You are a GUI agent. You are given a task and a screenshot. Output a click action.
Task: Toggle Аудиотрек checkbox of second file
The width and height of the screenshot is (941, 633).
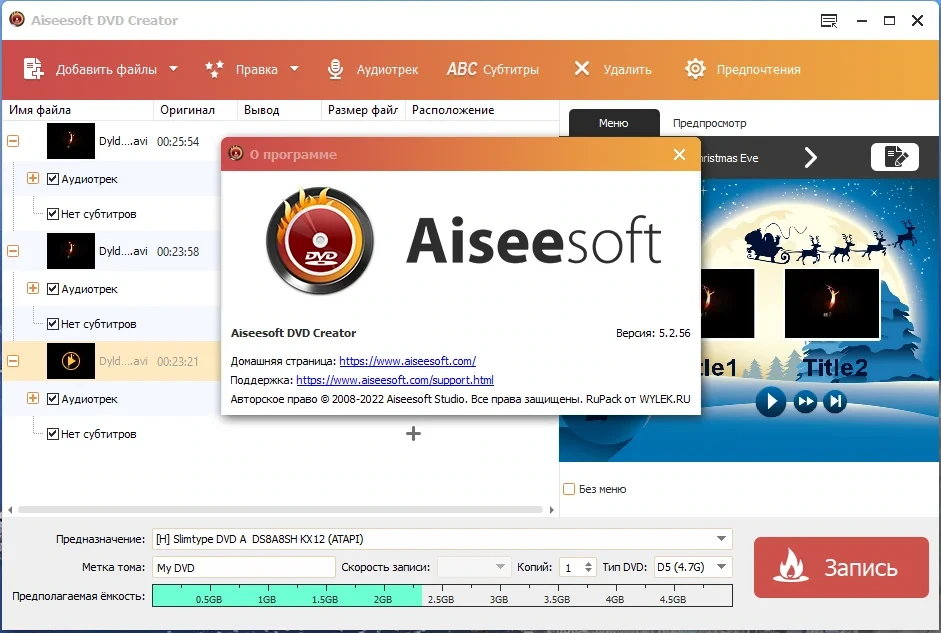click(x=53, y=289)
